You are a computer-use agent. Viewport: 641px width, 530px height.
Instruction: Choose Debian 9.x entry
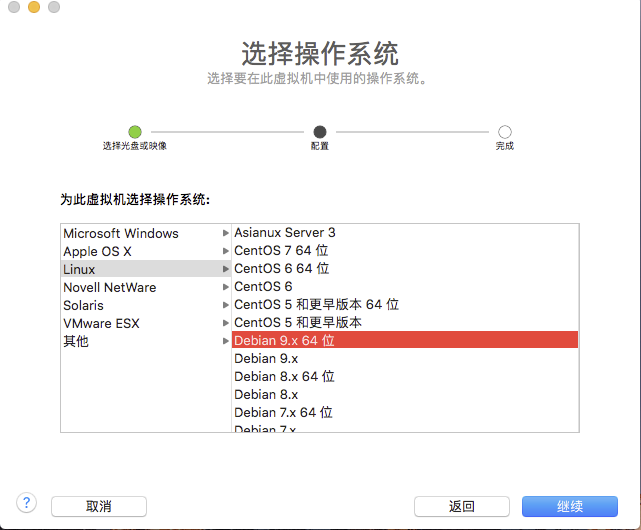click(x=405, y=358)
